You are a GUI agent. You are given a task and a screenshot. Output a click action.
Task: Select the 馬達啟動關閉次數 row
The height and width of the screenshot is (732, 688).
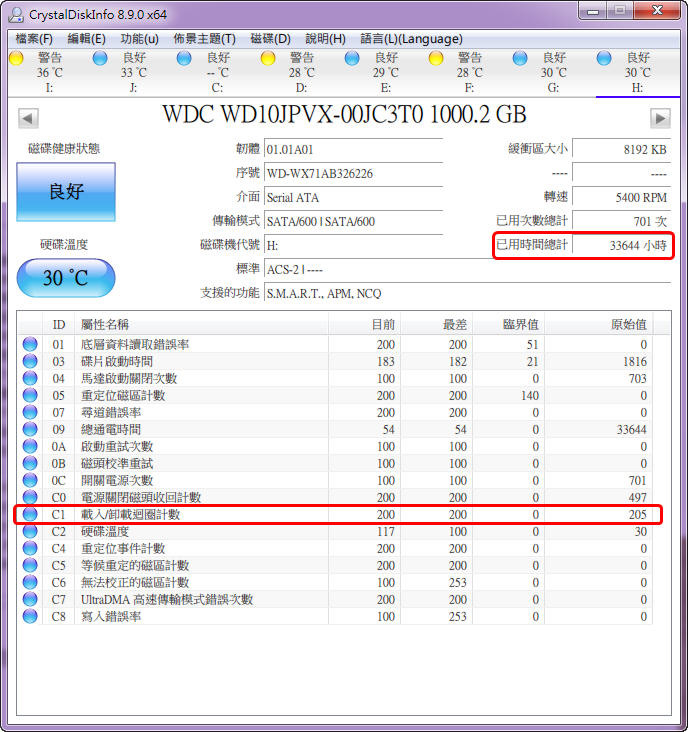335,378
